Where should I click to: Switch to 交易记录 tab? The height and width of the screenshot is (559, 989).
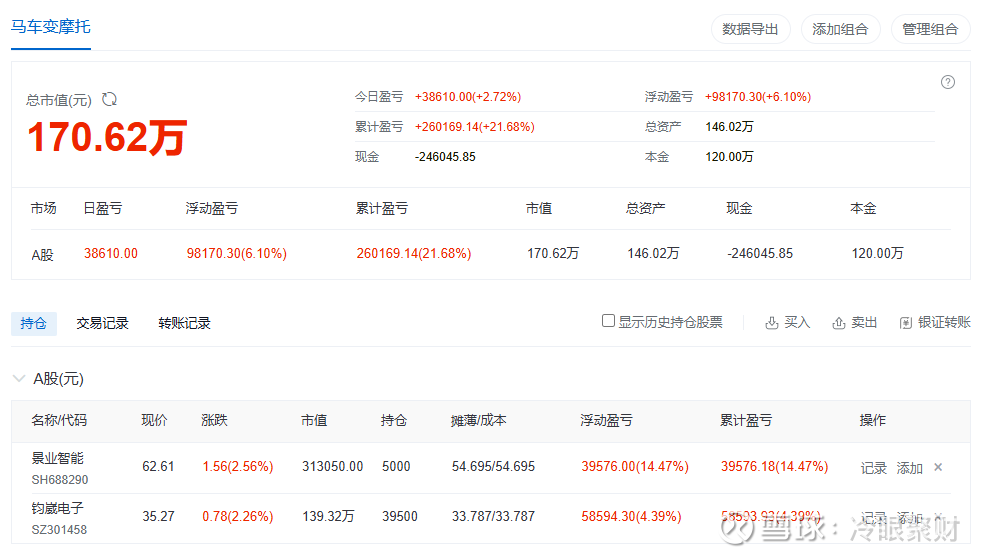click(x=103, y=323)
